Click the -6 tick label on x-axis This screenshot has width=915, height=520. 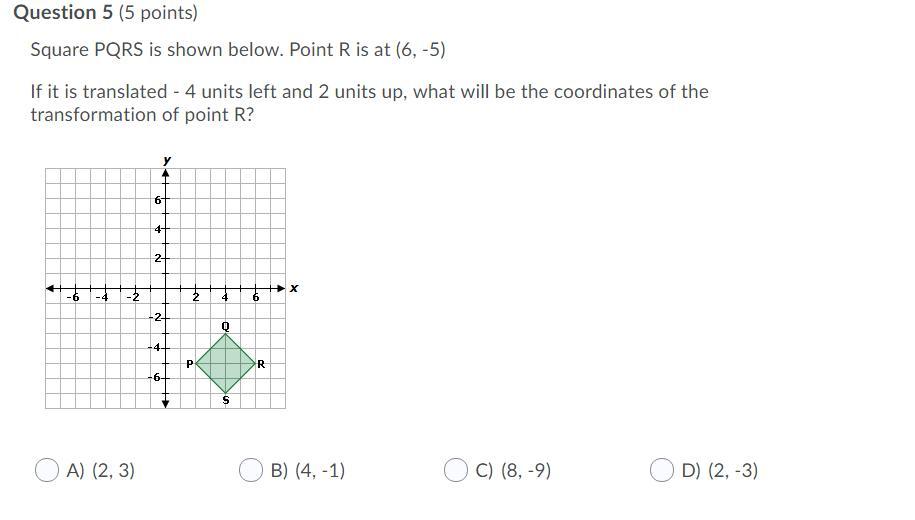tap(73, 298)
